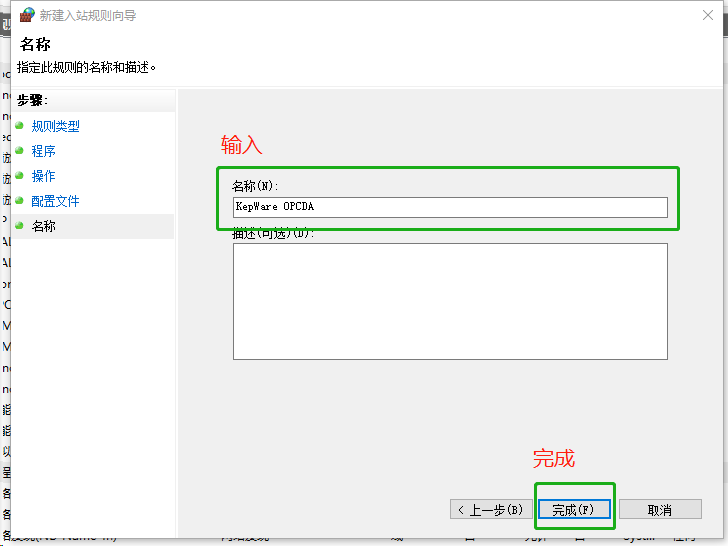Click the green bullet beside 操作

pos(19,176)
